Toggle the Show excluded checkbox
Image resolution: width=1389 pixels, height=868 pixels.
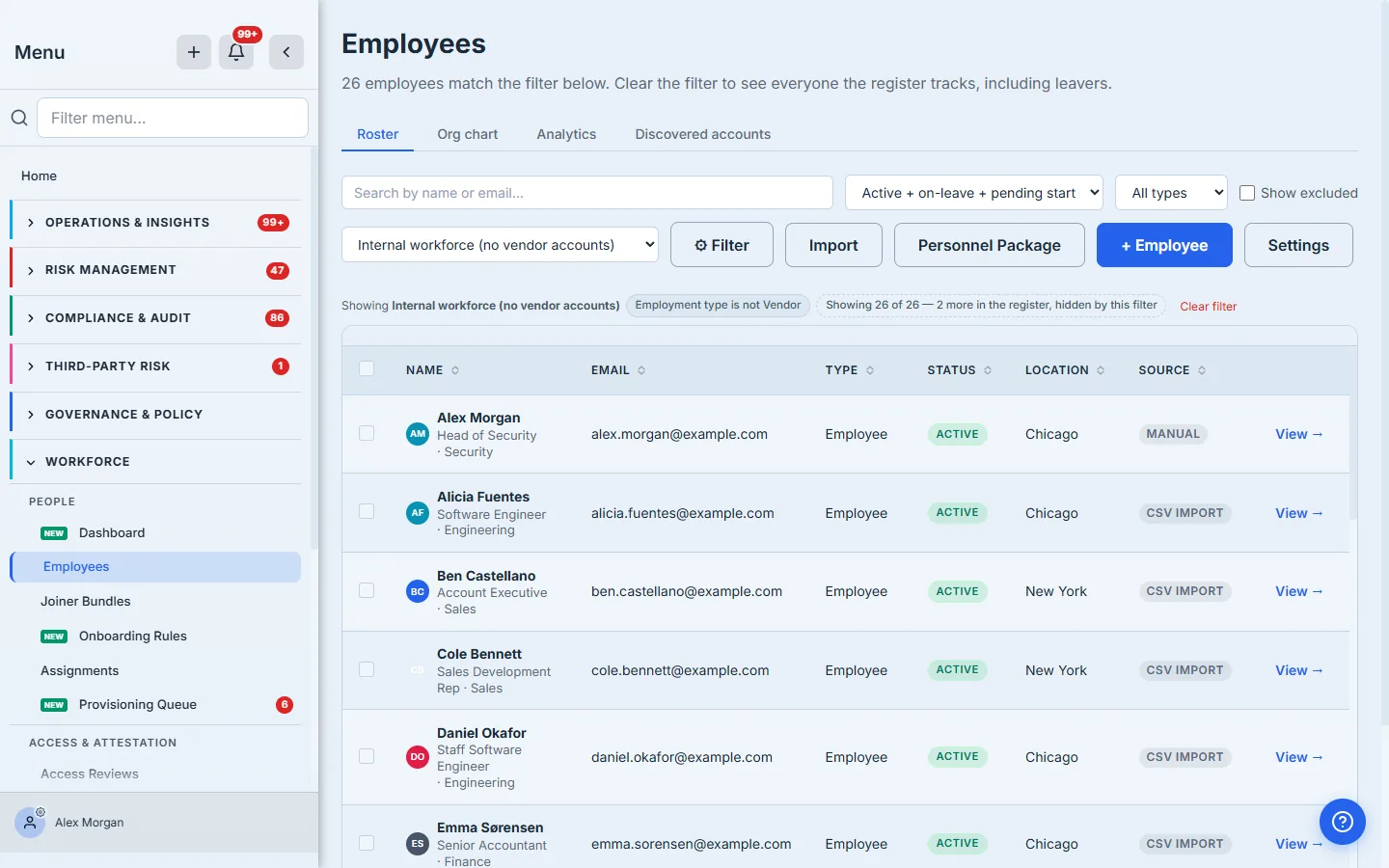[1247, 193]
